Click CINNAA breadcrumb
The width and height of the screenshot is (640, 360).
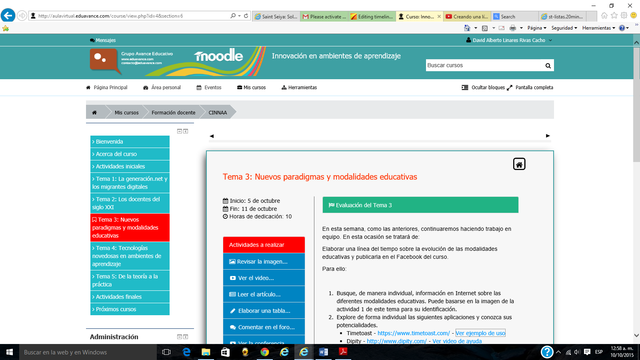[x=218, y=113]
